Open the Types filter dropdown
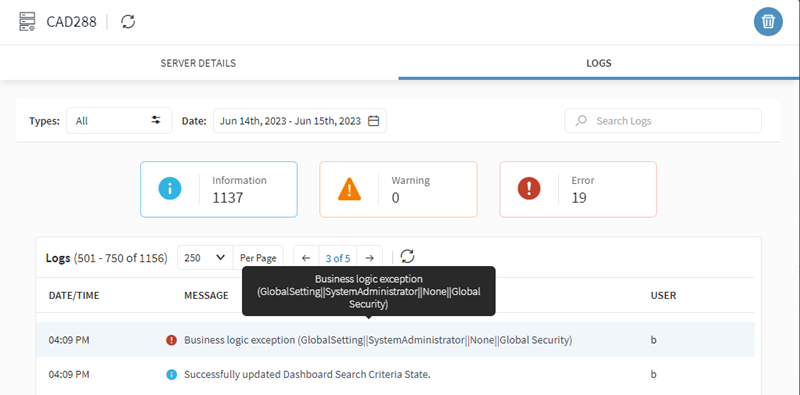 119,120
